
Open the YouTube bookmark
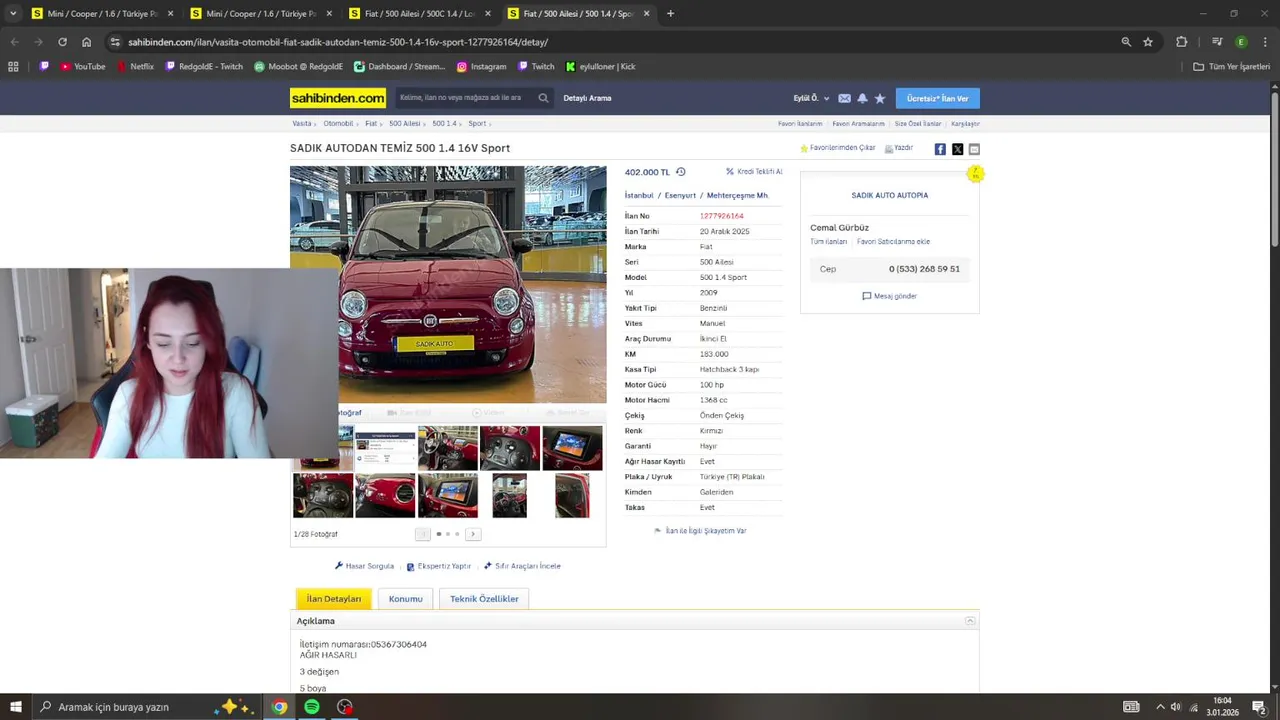pyautogui.click(x=82, y=67)
